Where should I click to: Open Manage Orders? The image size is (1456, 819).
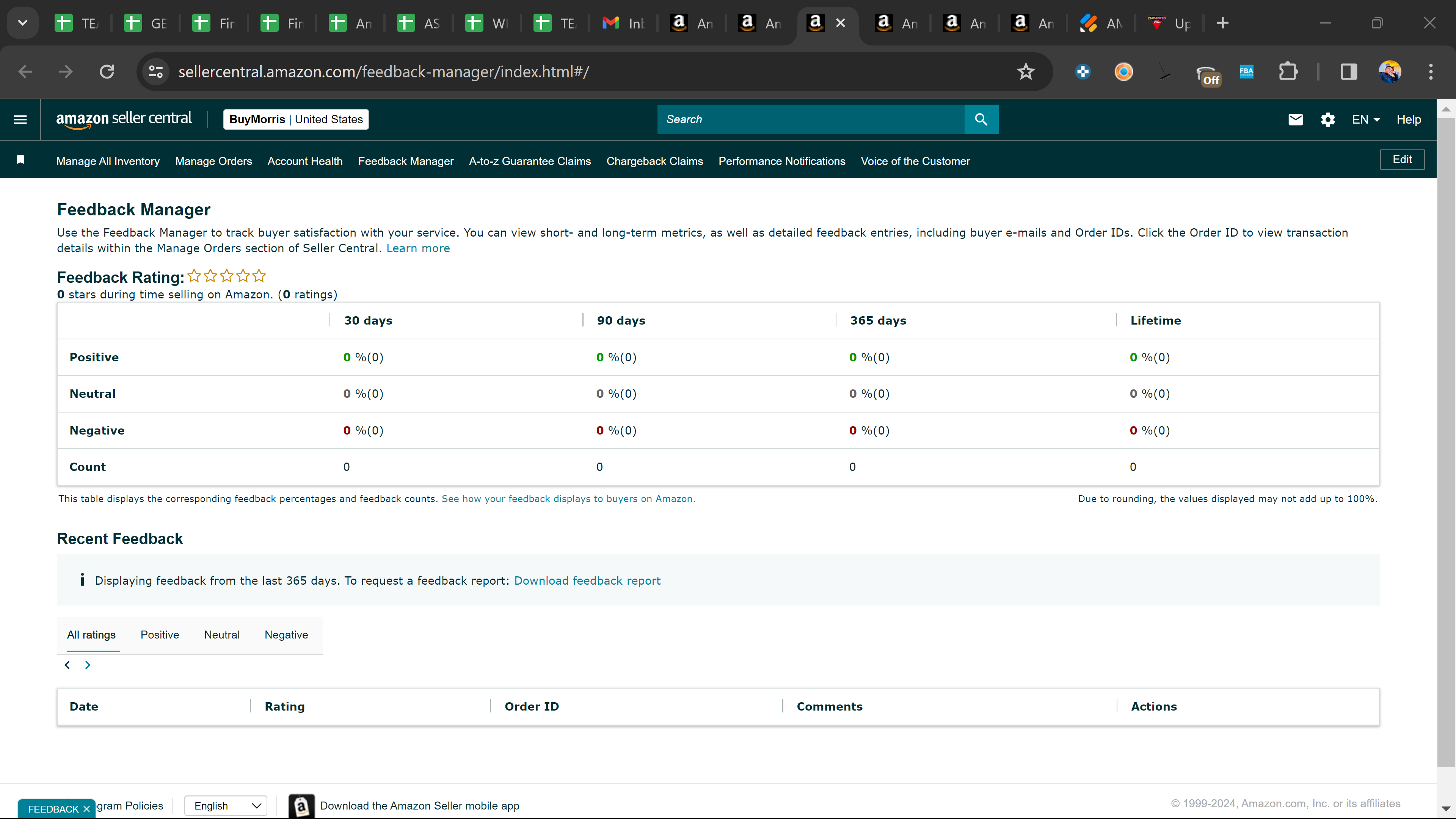(213, 161)
